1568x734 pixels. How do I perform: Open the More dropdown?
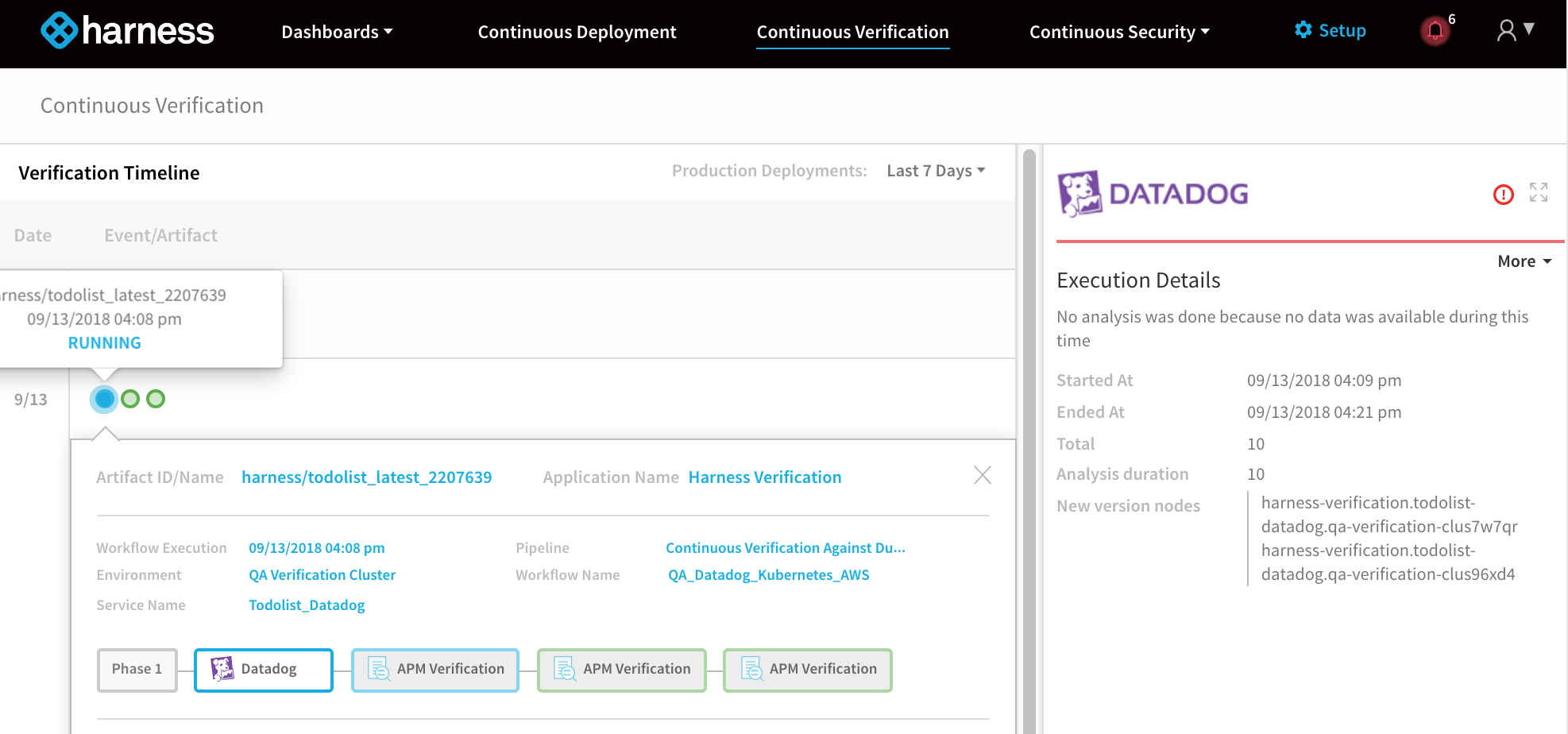point(1524,261)
